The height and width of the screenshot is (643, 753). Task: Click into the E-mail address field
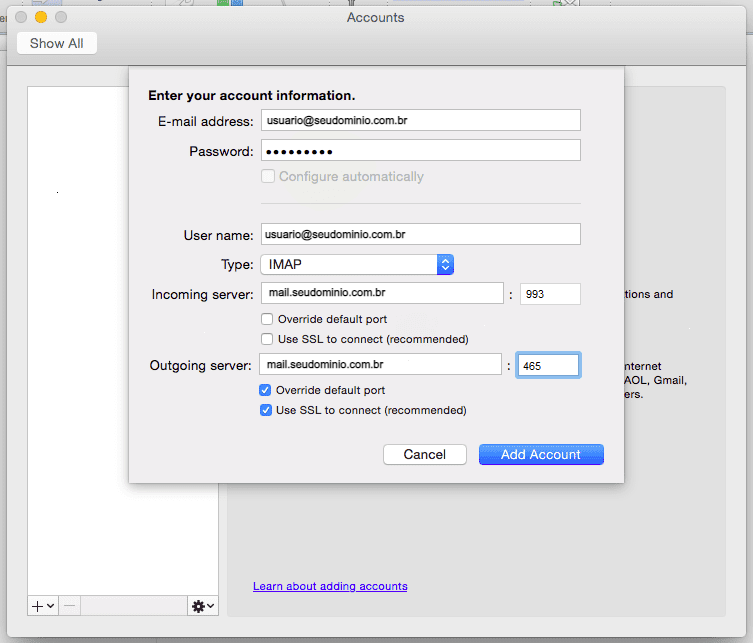420,120
